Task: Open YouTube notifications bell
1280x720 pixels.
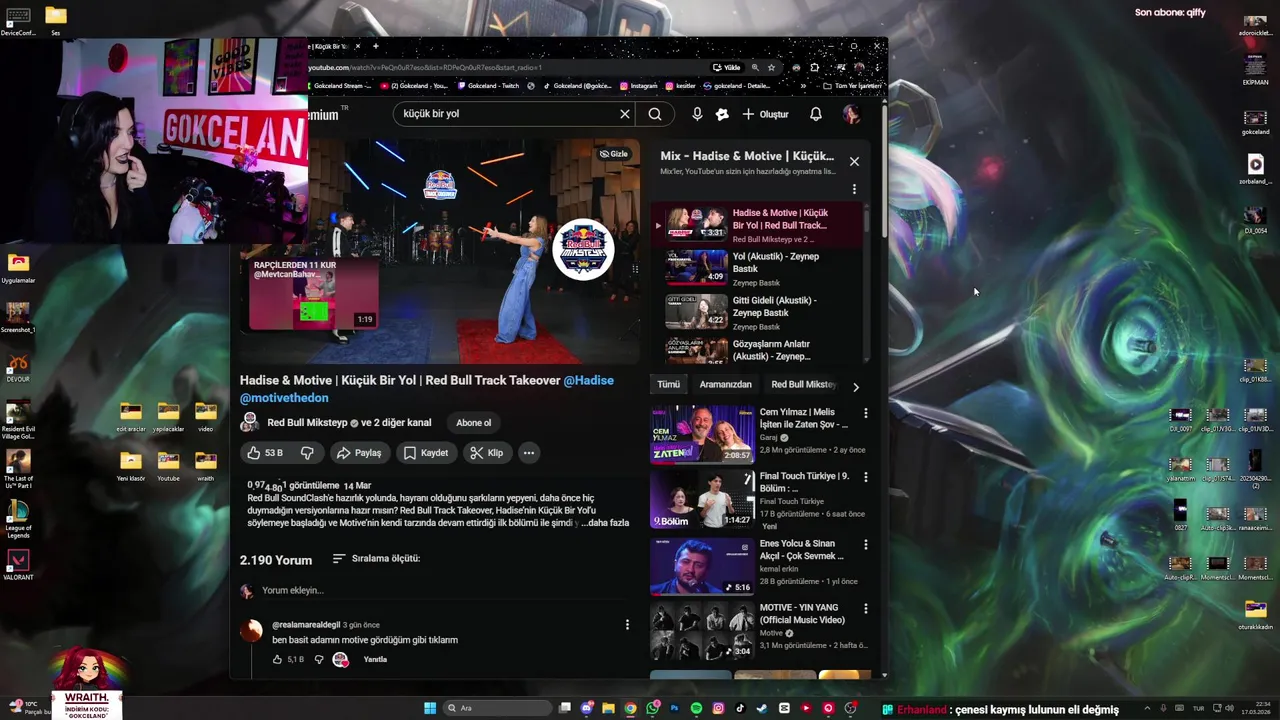Action: click(x=816, y=114)
